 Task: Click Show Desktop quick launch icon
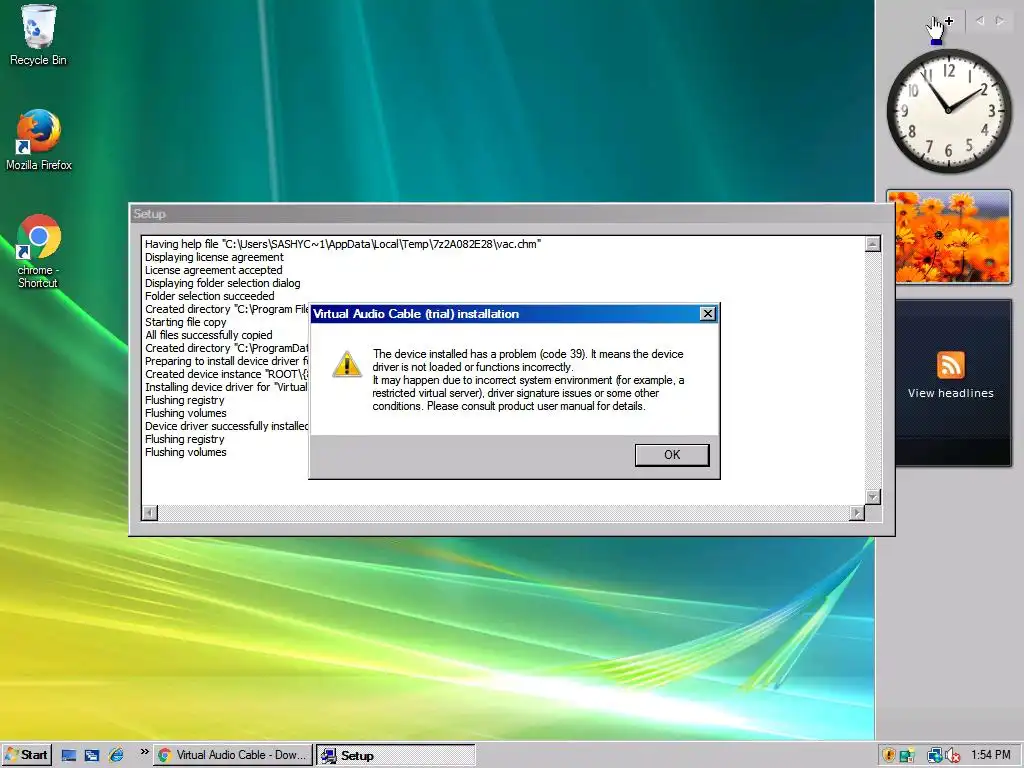pyautogui.click(x=69, y=756)
